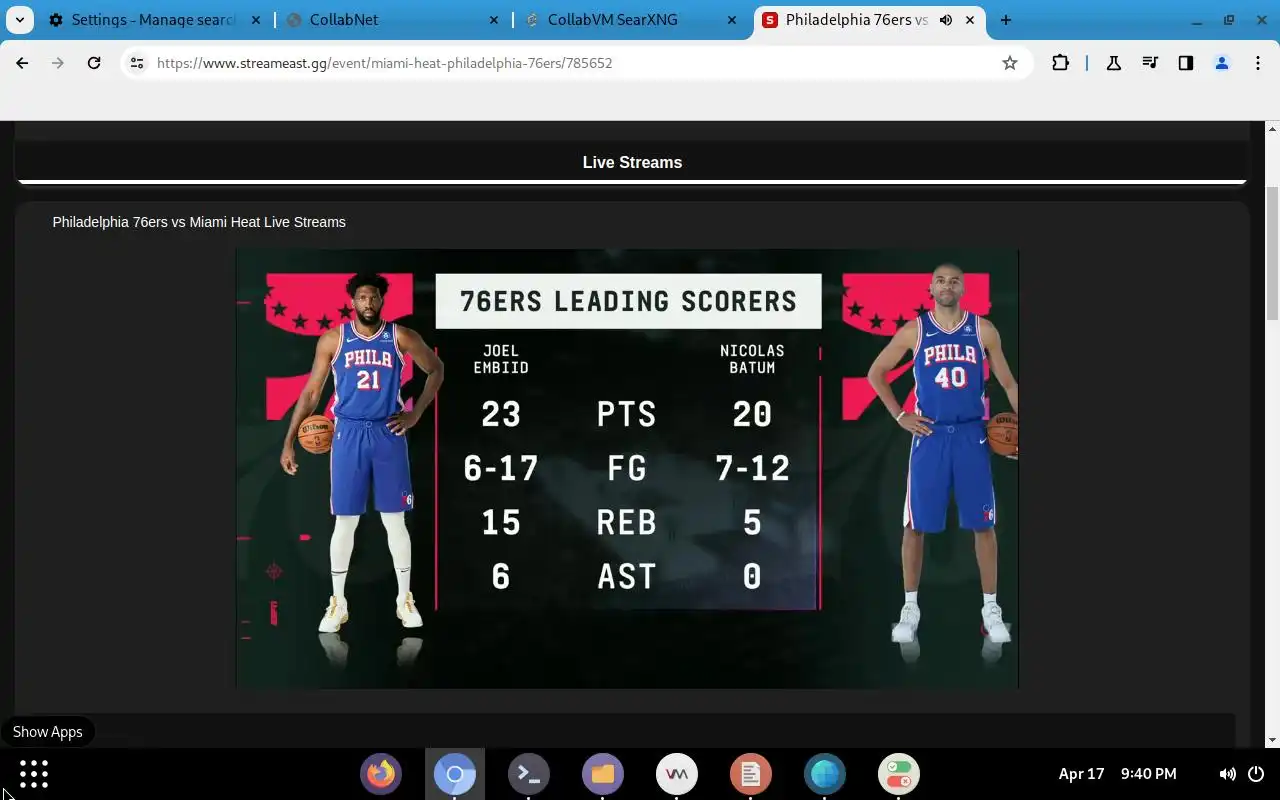
Task: Open the globe web browser dock icon
Action: click(825, 774)
